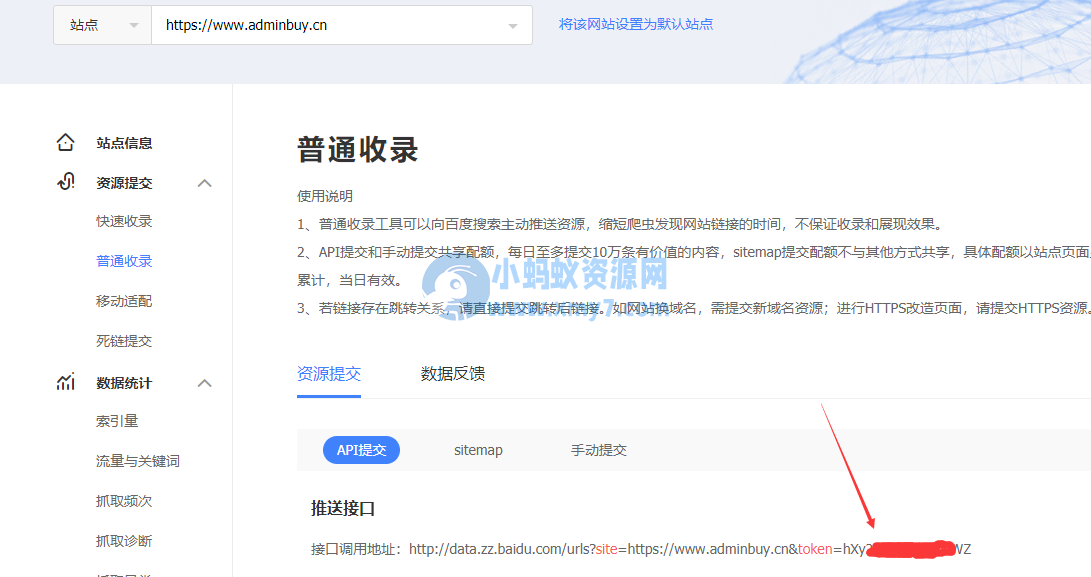Screen dimensions: 1091x577
Task: Collapse the 数据统计 section chevron
Action: tap(204, 383)
